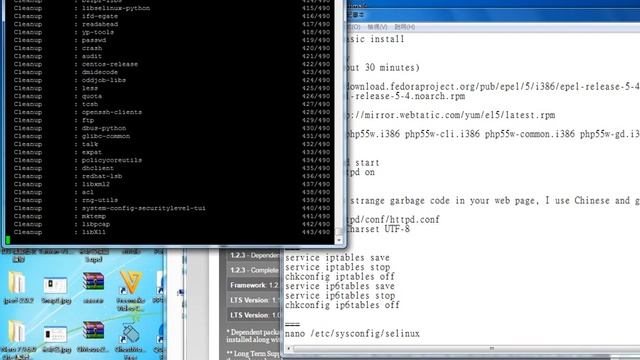Viewport: 640px width, 360px height.
Task: Click the '1.2.3 - Complete' download entry
Action: [253, 270]
